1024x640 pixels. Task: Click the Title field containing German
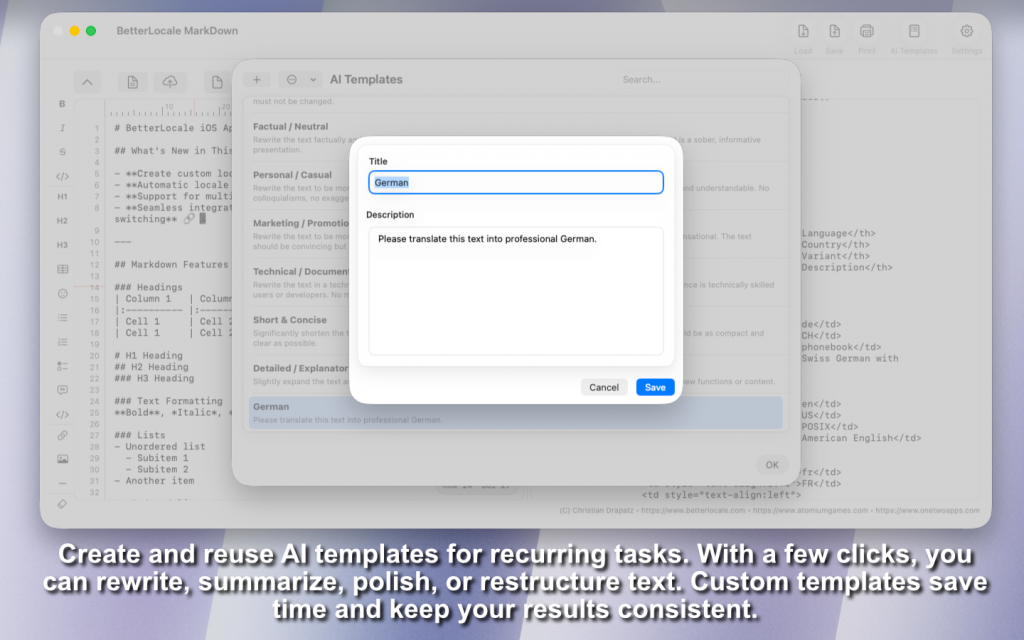[x=515, y=182]
